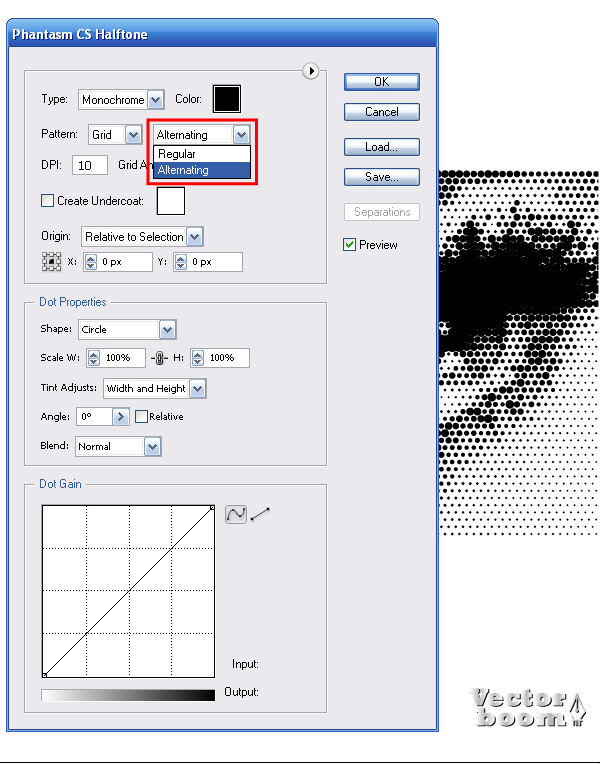Choose Alternating from the pattern list
This screenshot has width=600, height=764.
(202, 170)
